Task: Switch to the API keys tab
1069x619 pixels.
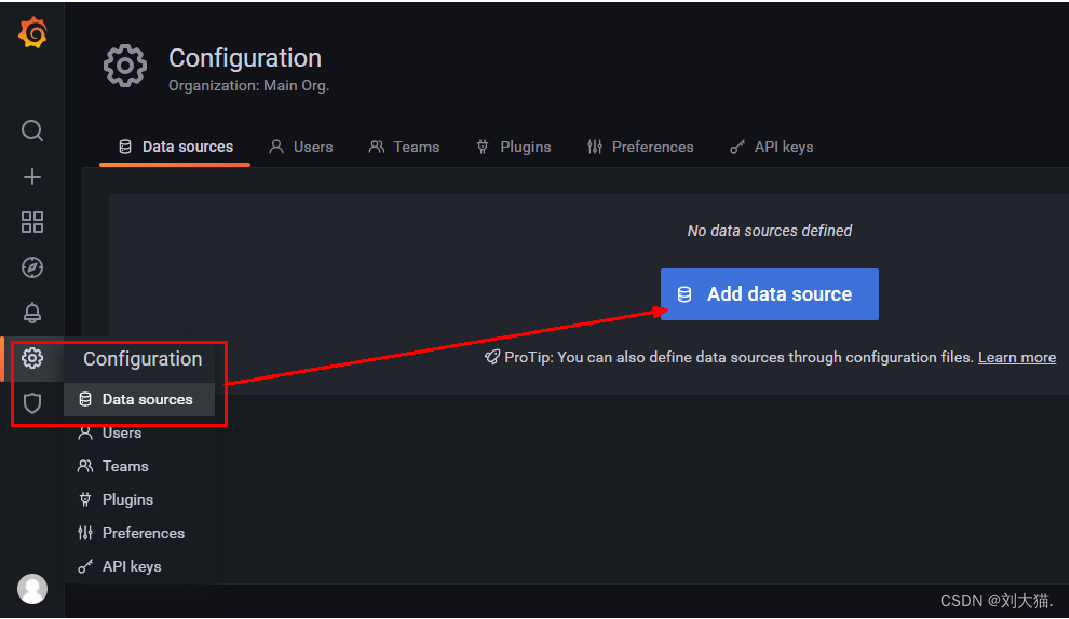Action: [x=772, y=147]
